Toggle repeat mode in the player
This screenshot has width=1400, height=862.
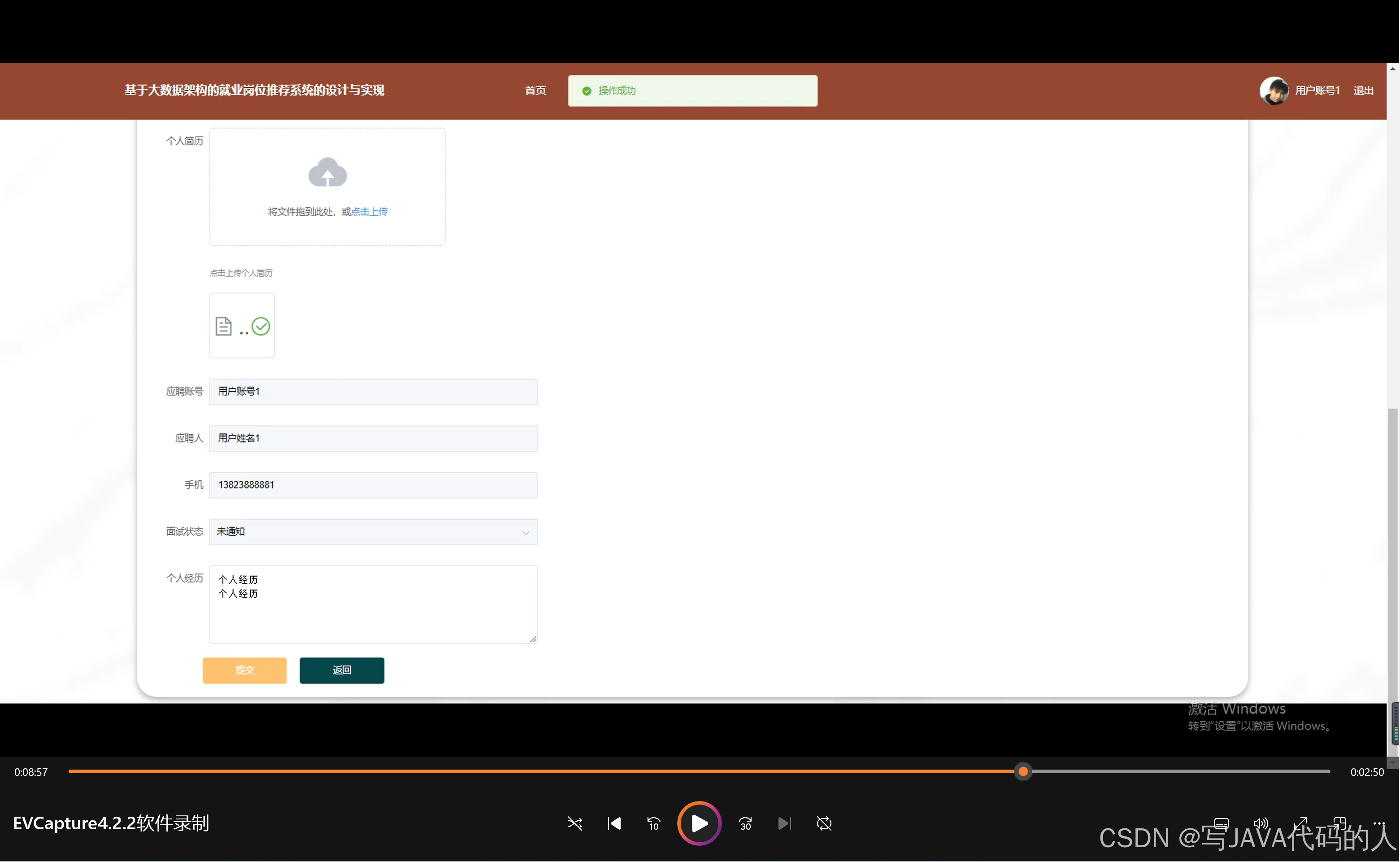point(824,823)
